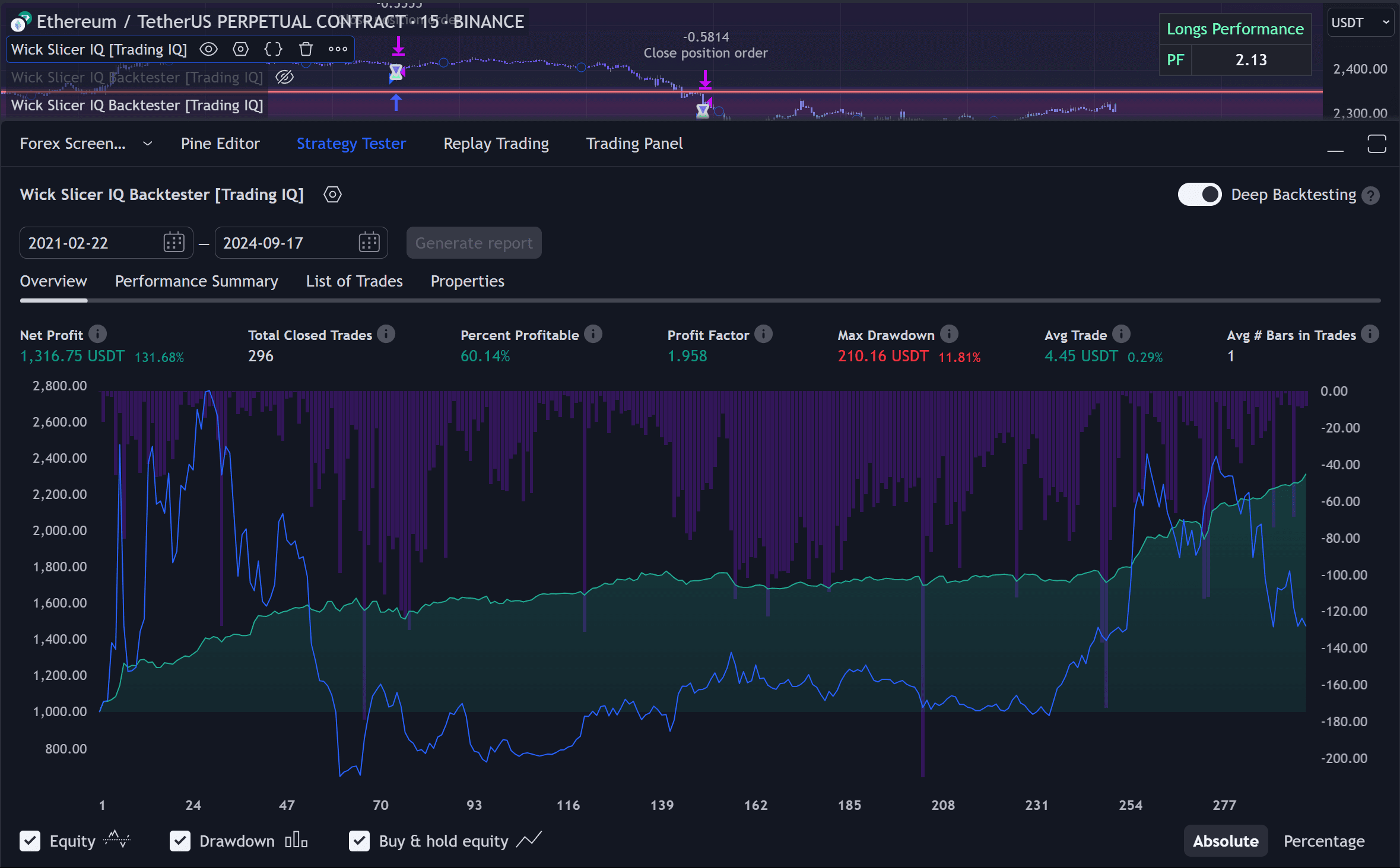The width and height of the screenshot is (1400, 868).
Task: Open more options three dots for indicator
Action: [338, 49]
